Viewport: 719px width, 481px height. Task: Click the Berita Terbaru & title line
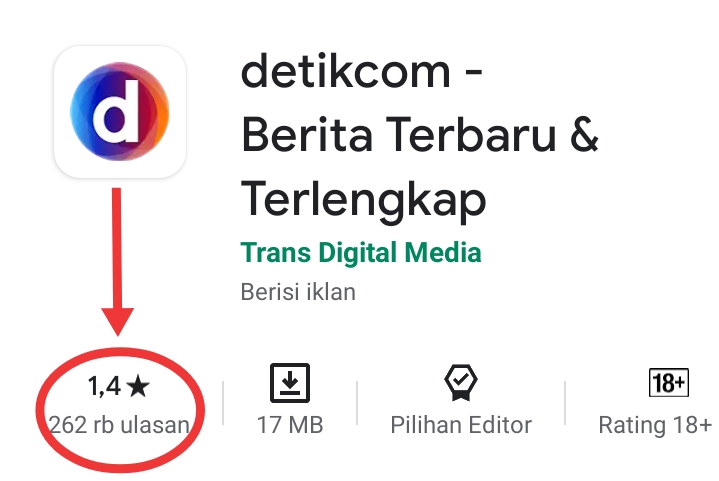(x=420, y=135)
